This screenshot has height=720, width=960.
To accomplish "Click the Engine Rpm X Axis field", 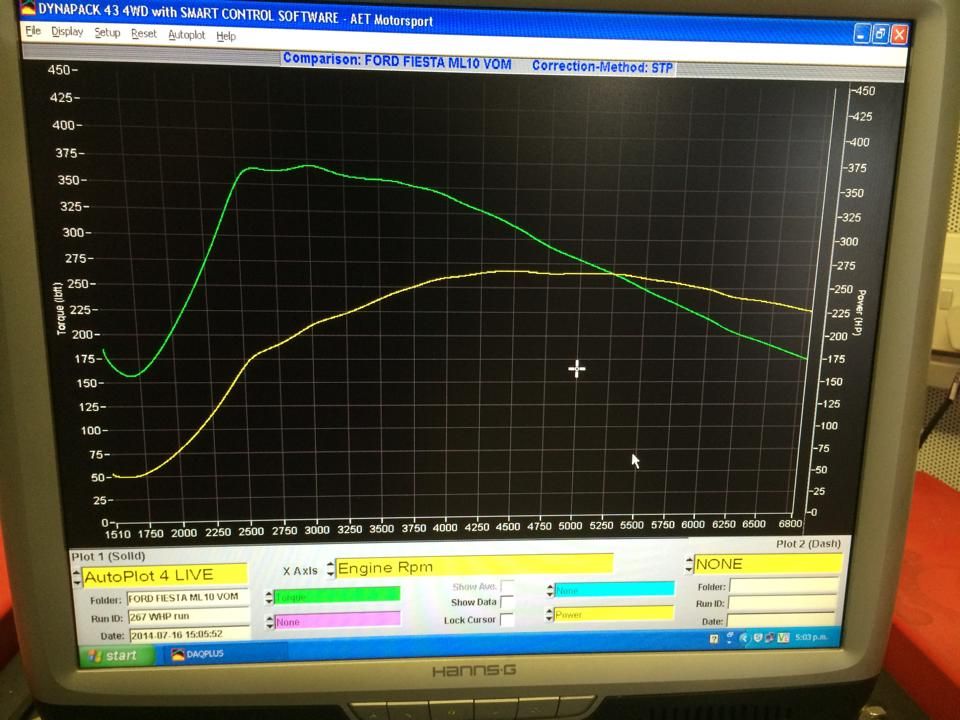I will click(474, 566).
